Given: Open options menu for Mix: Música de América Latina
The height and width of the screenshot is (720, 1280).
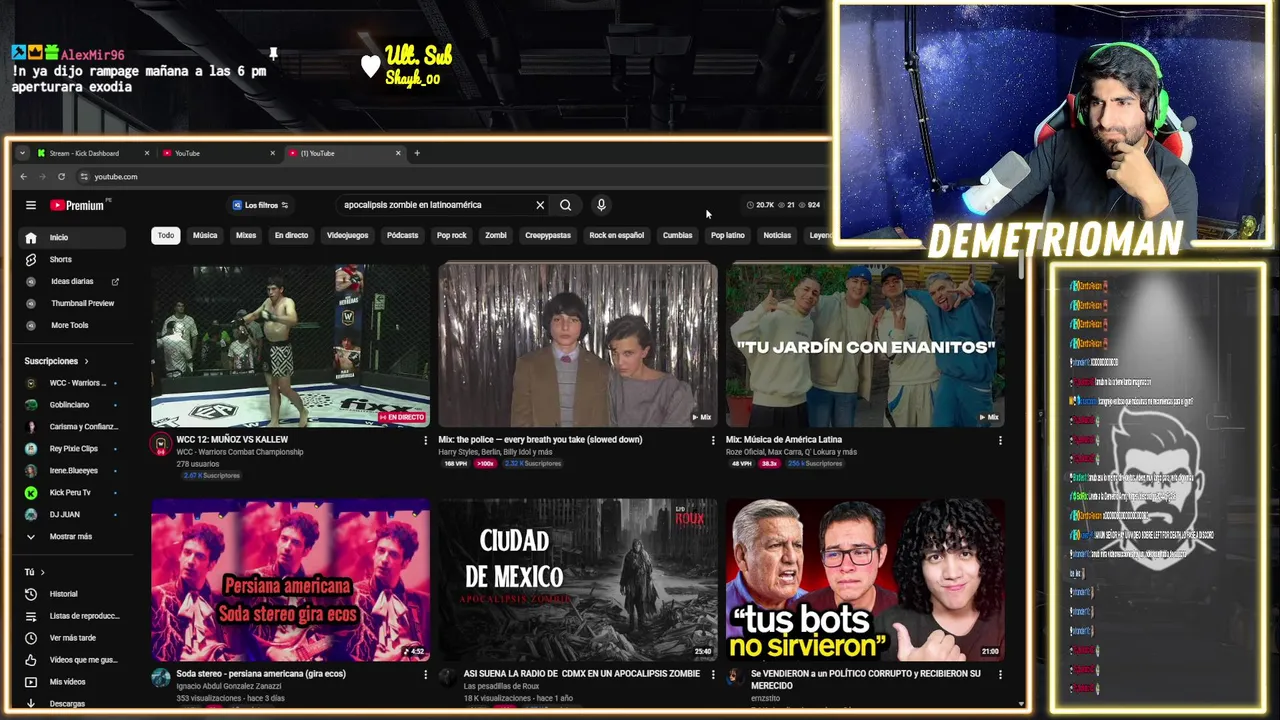Looking at the screenshot, I should coord(1000,440).
